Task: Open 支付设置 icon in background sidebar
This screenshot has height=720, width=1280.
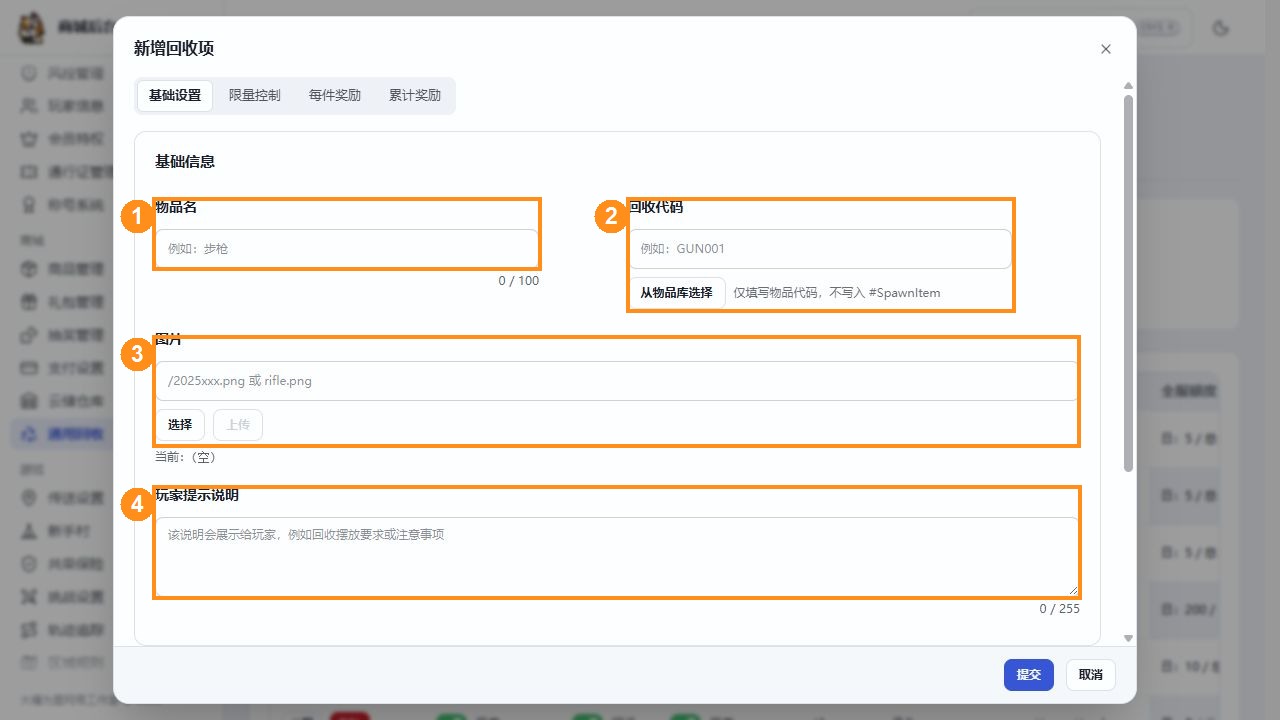Action: [29, 367]
